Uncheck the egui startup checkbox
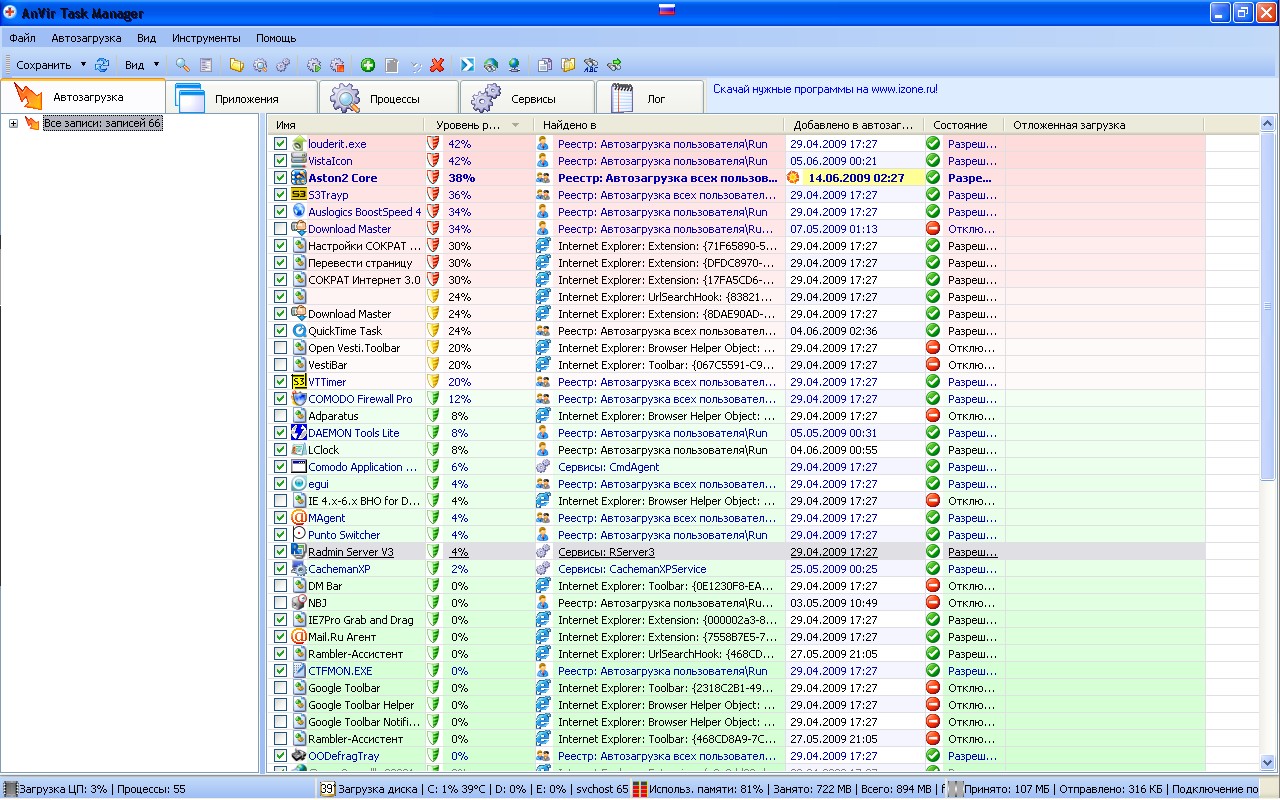This screenshot has width=1280, height=800. pos(281,484)
